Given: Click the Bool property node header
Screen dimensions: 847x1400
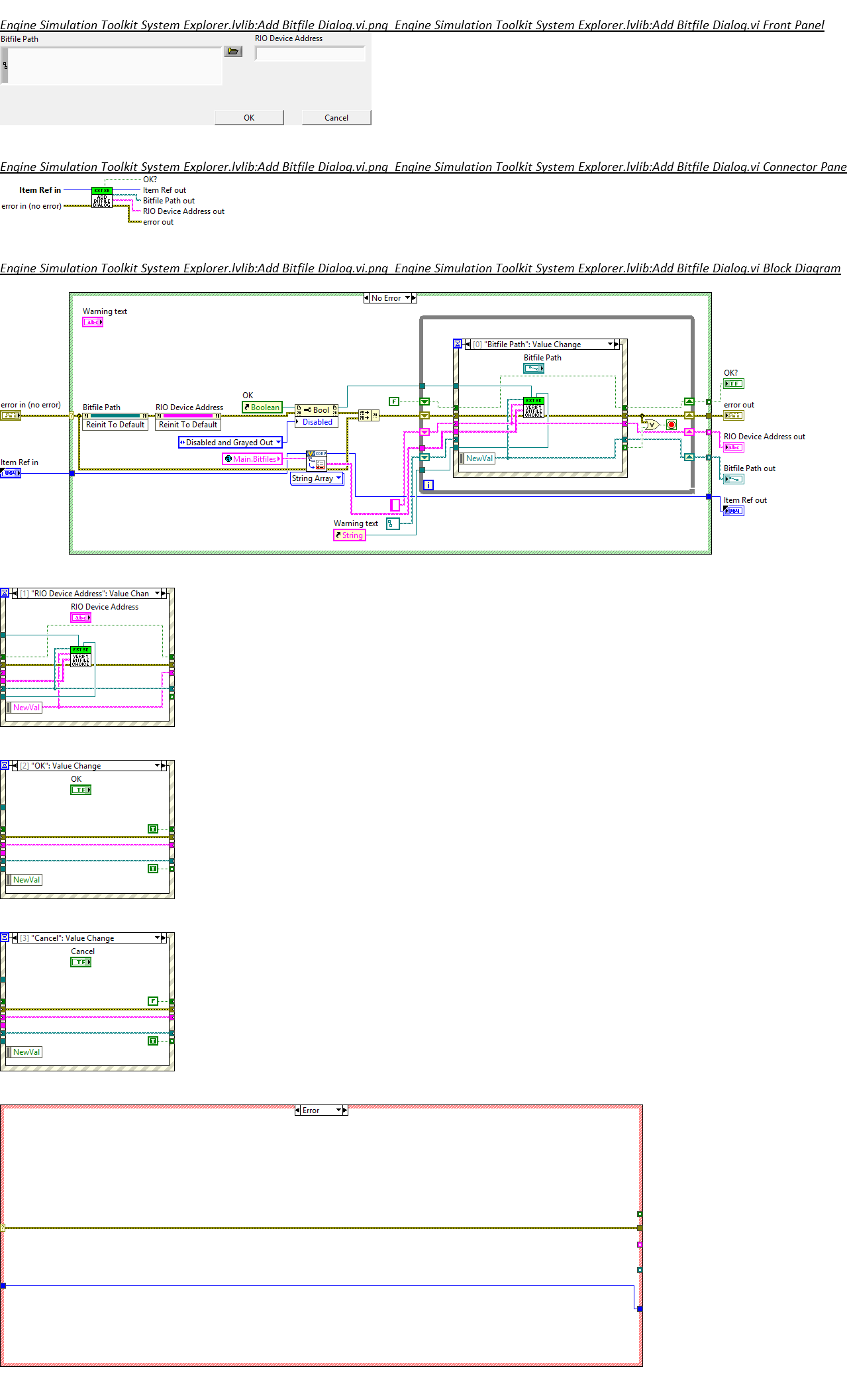Looking at the screenshot, I should tap(317, 410).
